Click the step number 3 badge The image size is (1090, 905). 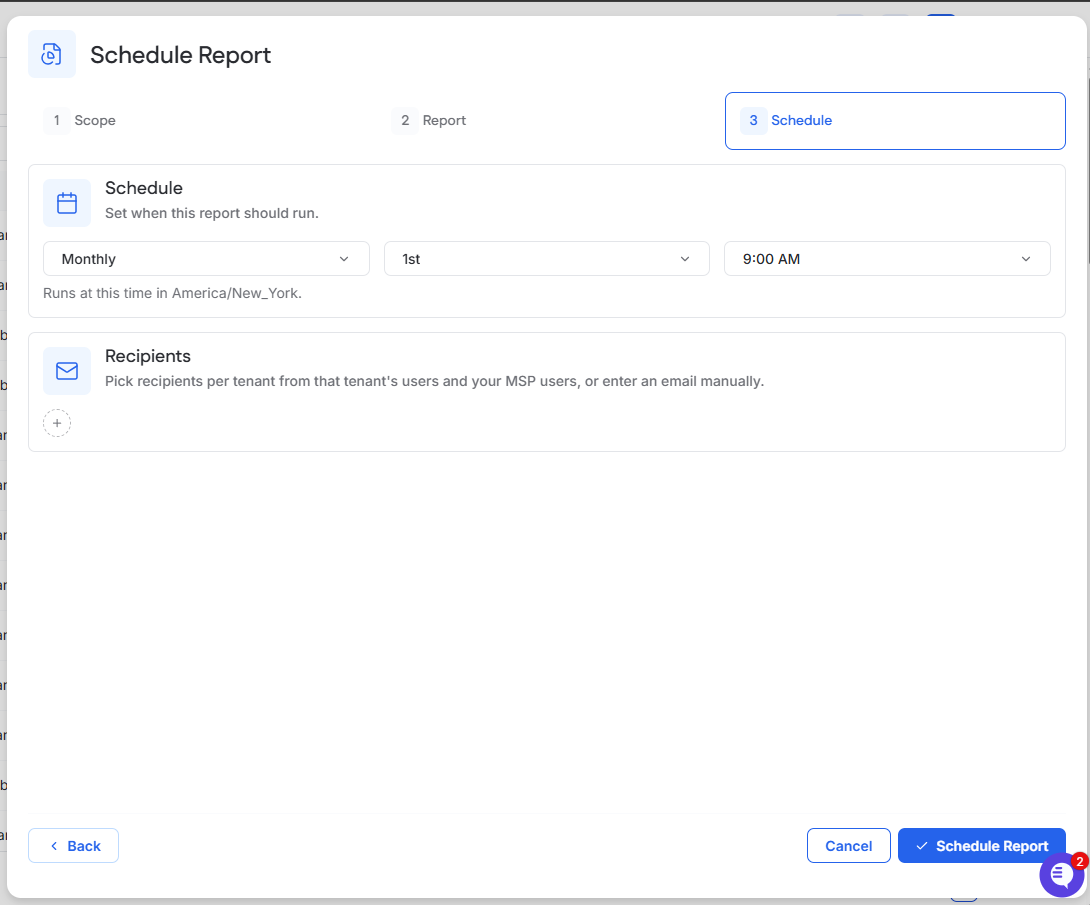(754, 120)
